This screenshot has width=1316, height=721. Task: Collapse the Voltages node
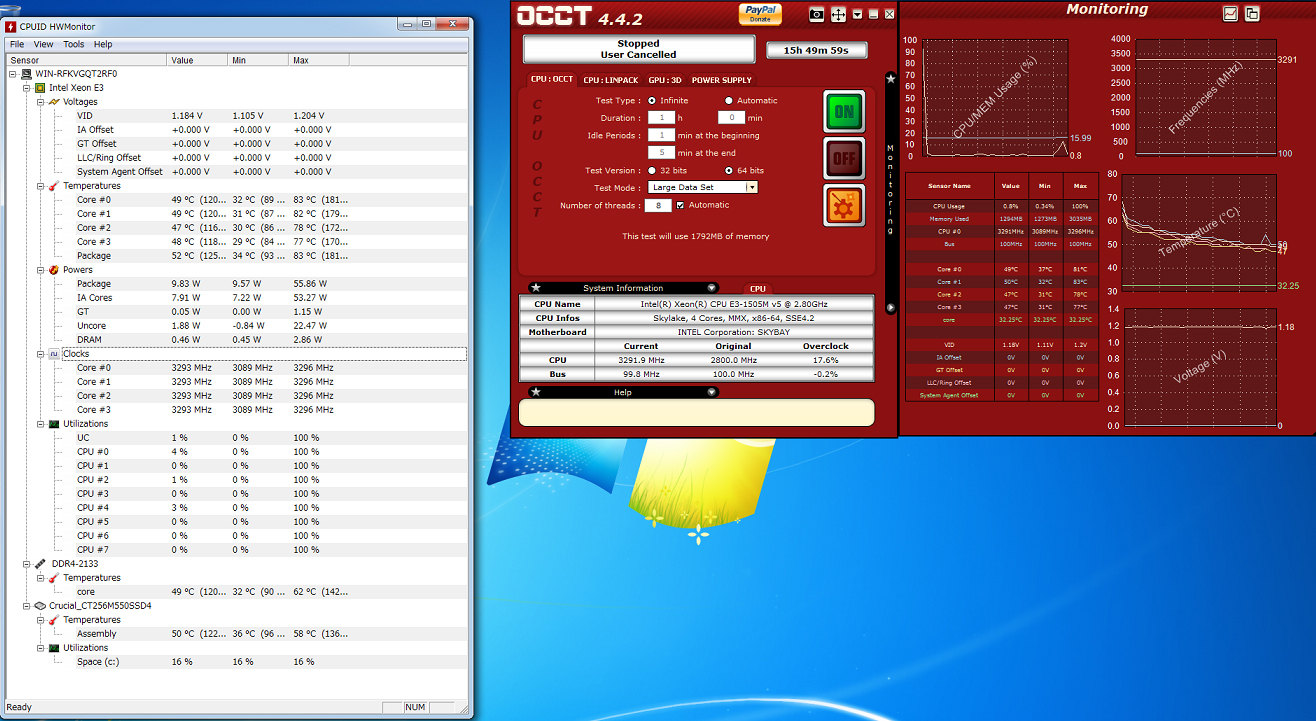41,102
